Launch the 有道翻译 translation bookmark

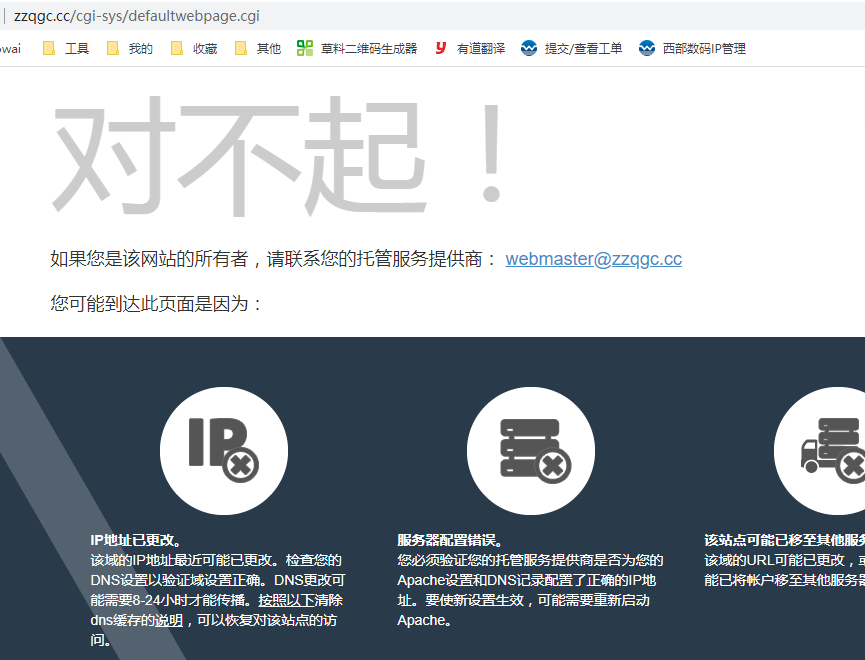tap(470, 48)
